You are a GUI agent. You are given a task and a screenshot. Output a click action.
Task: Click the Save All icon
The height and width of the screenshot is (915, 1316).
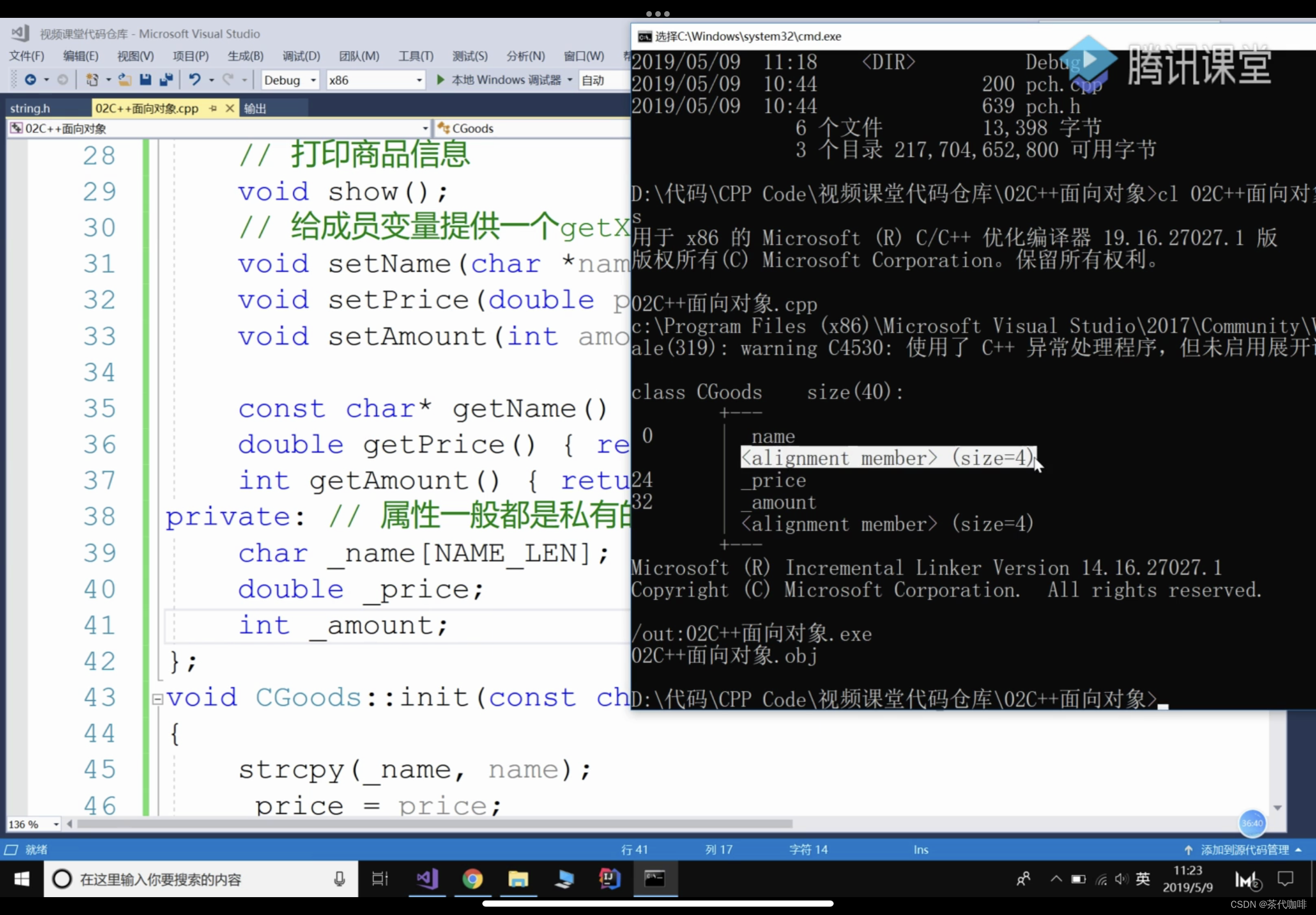[166, 80]
